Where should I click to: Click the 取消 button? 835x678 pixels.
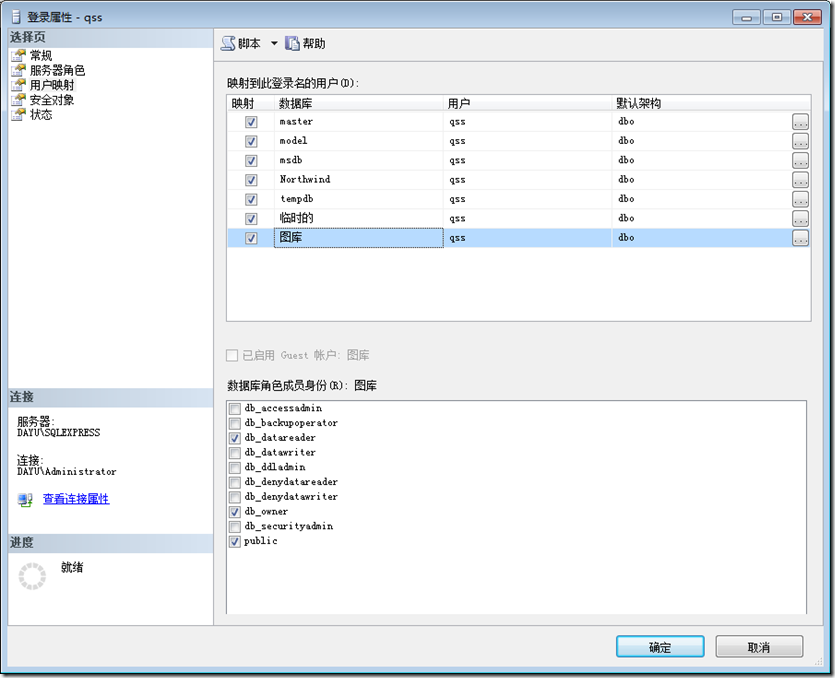(759, 647)
